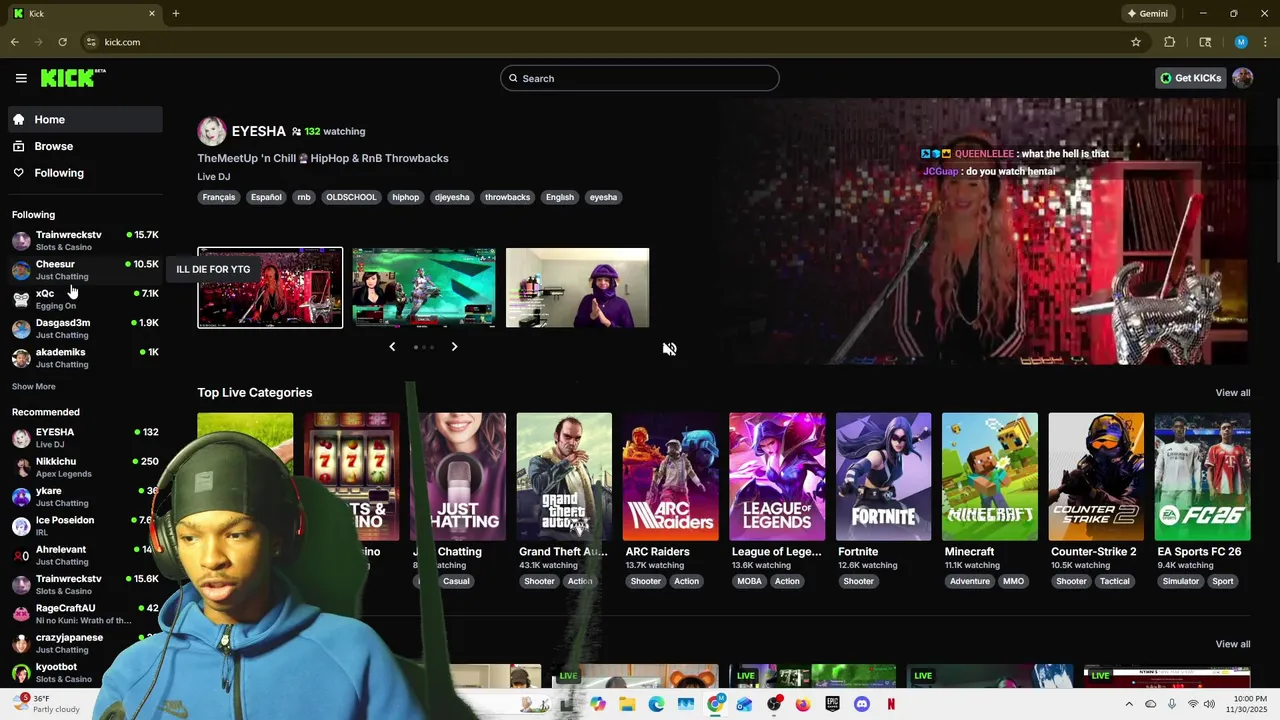Focus the Search input field

640,78
